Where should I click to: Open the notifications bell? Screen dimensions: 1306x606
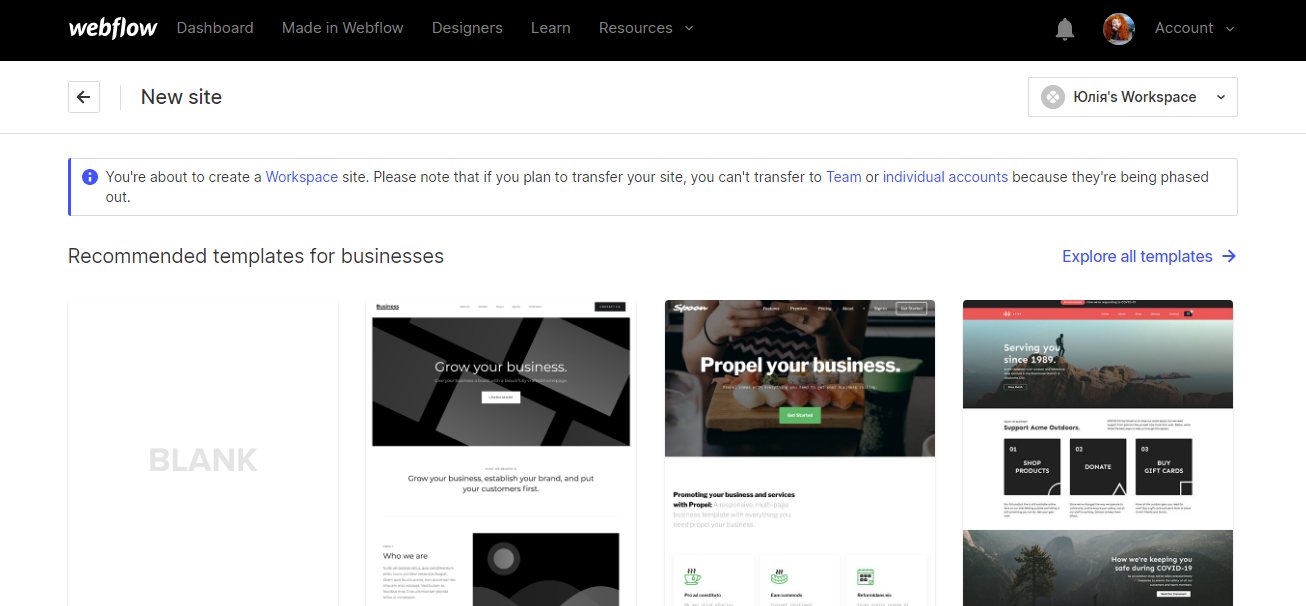tap(1065, 29)
